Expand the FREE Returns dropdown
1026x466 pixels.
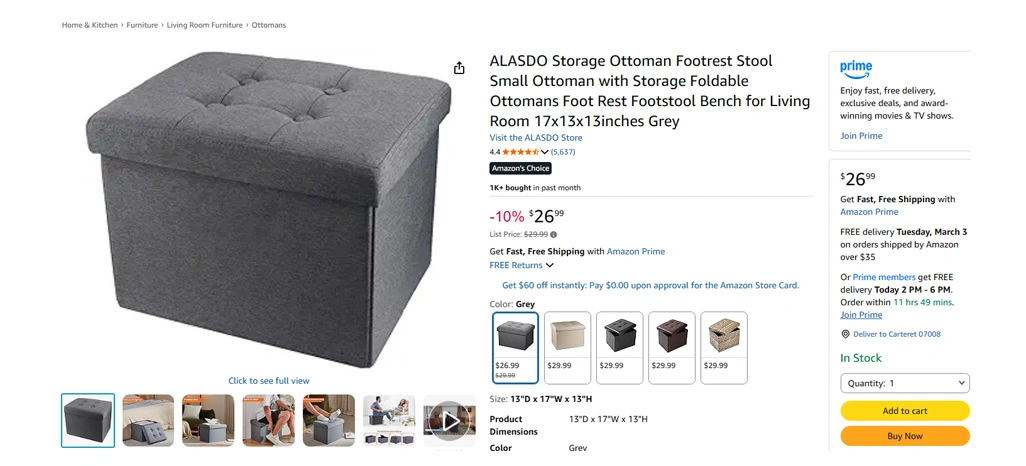(549, 266)
